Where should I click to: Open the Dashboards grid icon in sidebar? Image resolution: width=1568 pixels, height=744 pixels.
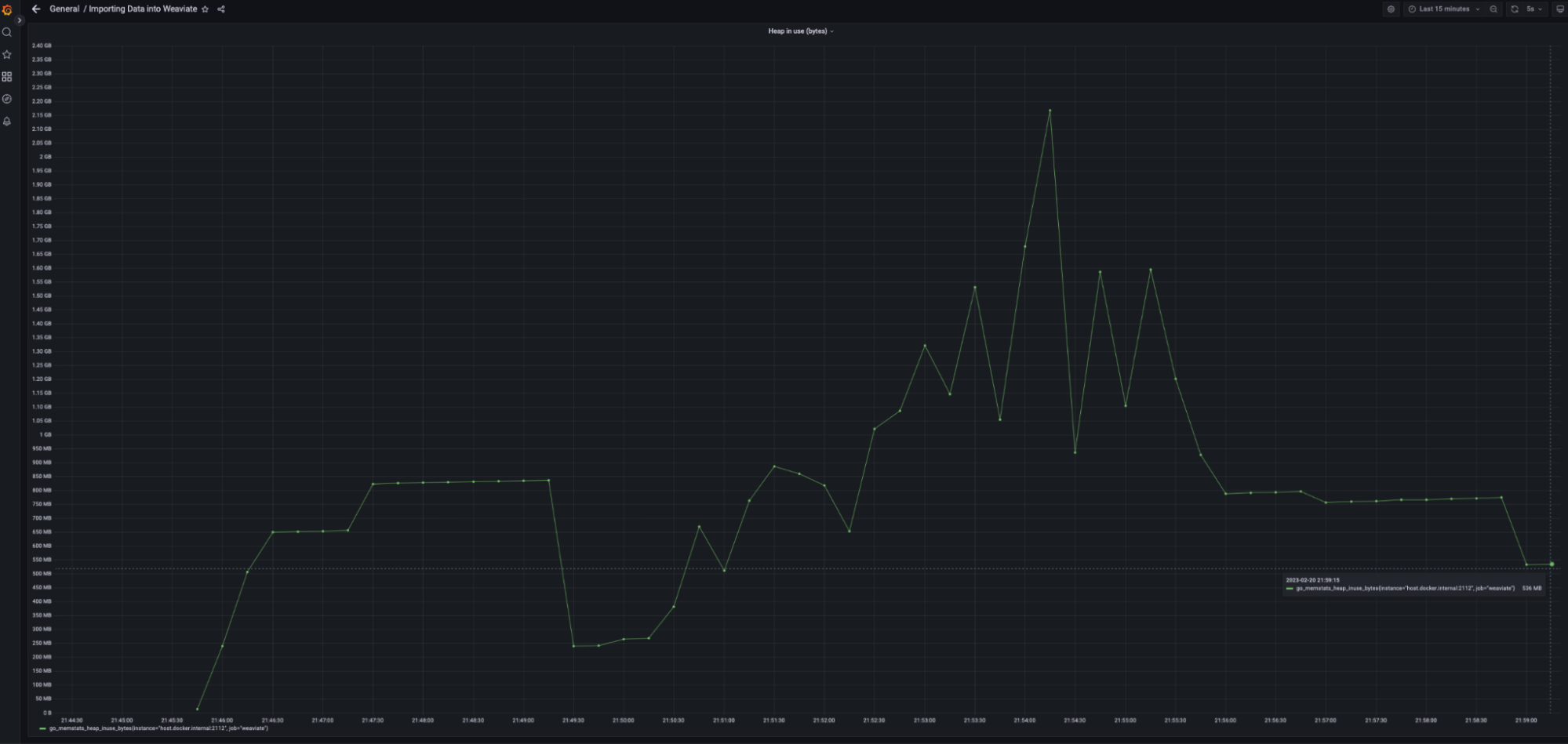click(x=7, y=77)
